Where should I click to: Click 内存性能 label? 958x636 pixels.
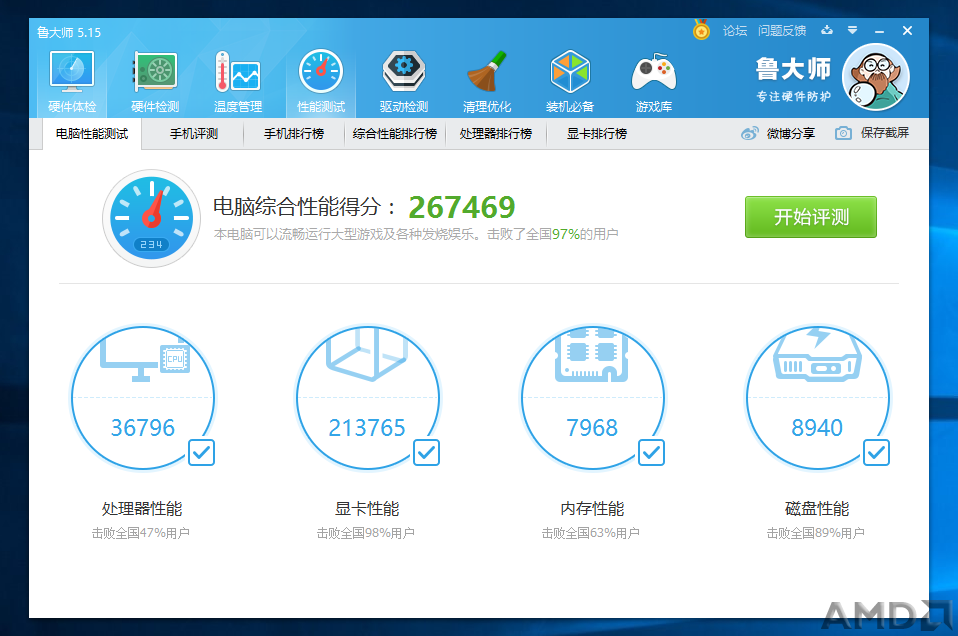tap(592, 508)
